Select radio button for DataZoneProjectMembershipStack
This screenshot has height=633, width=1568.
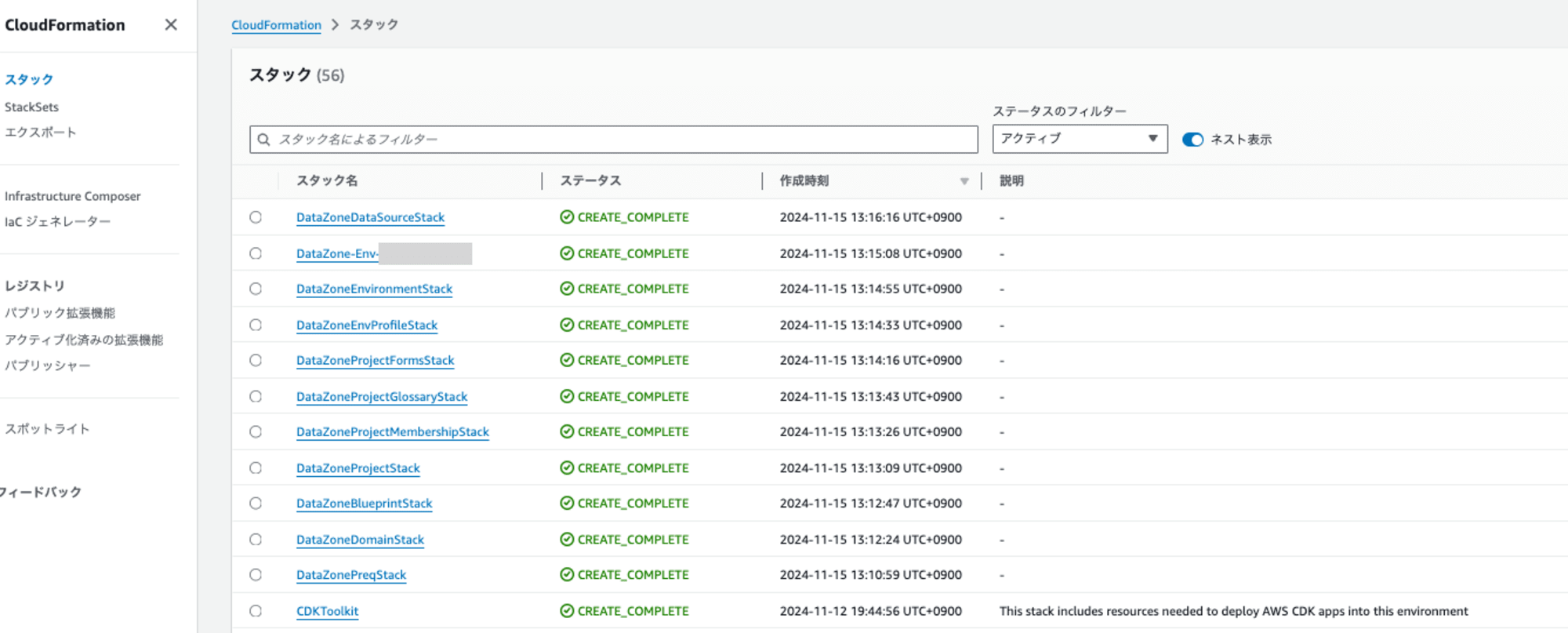(256, 431)
